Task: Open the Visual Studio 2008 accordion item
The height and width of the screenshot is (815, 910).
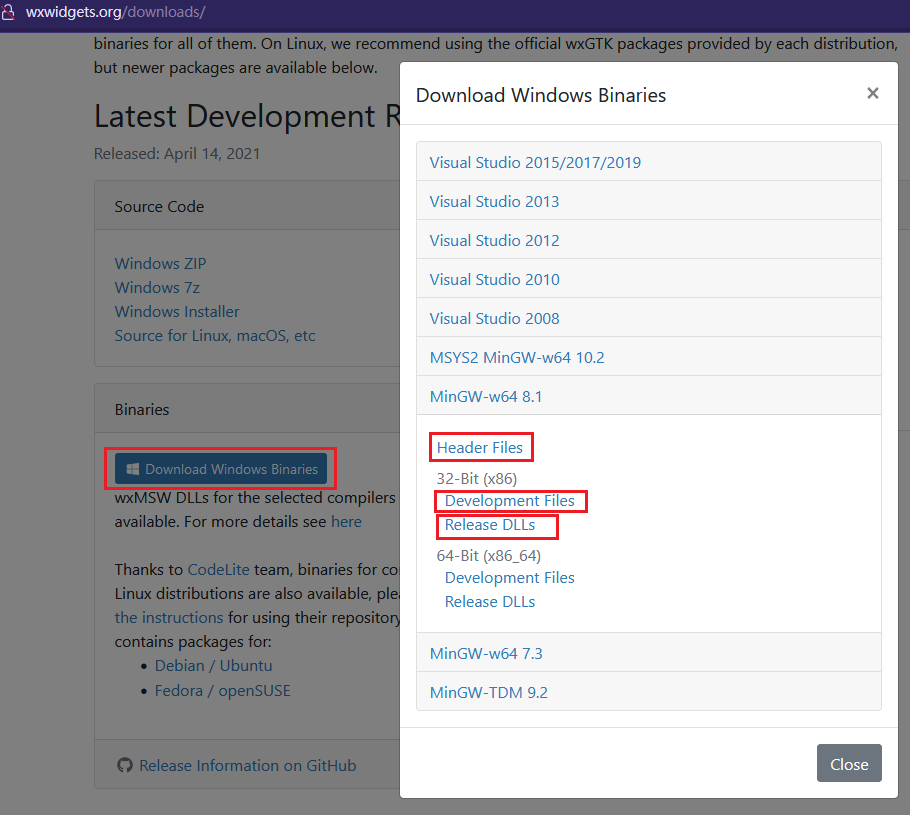Action: (494, 318)
